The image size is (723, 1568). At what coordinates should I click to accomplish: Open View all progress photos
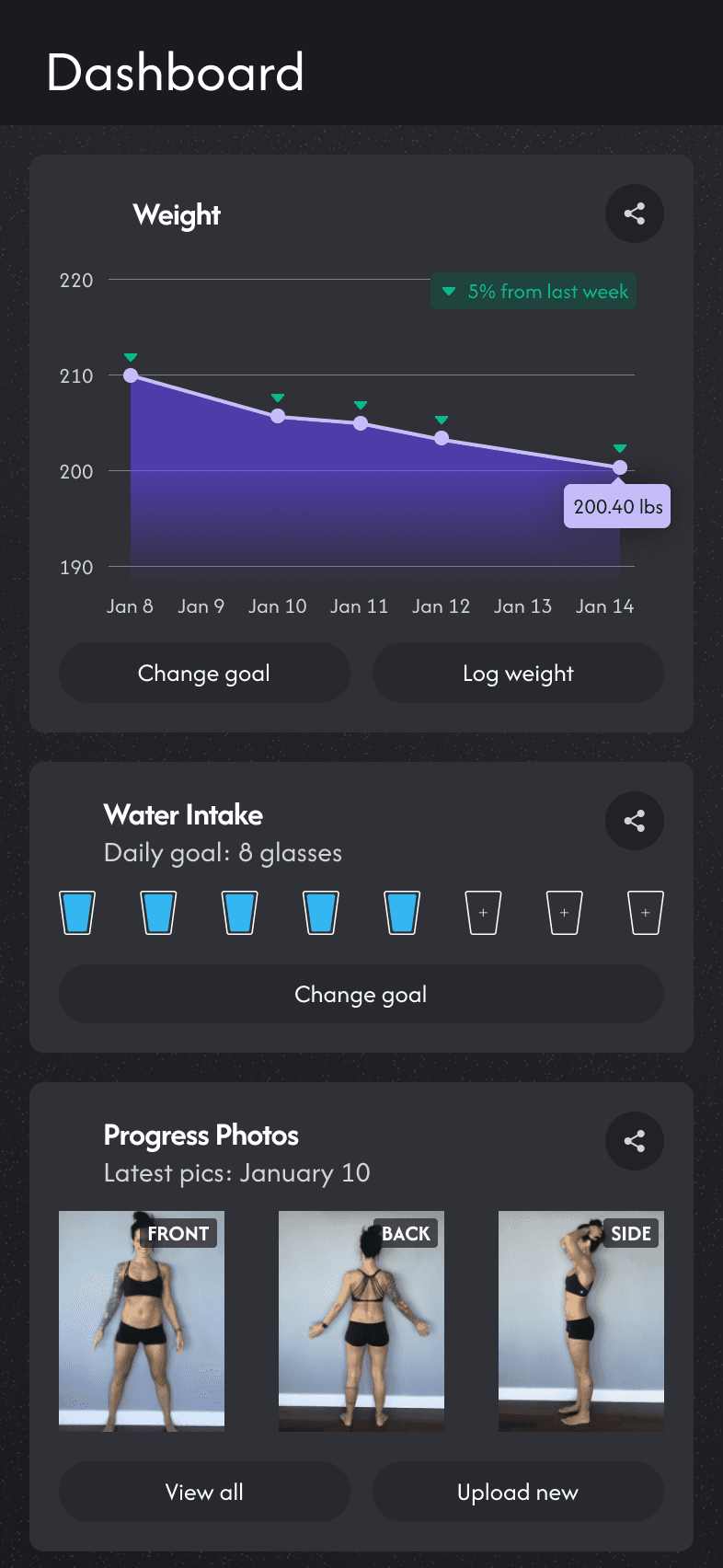[204, 1492]
